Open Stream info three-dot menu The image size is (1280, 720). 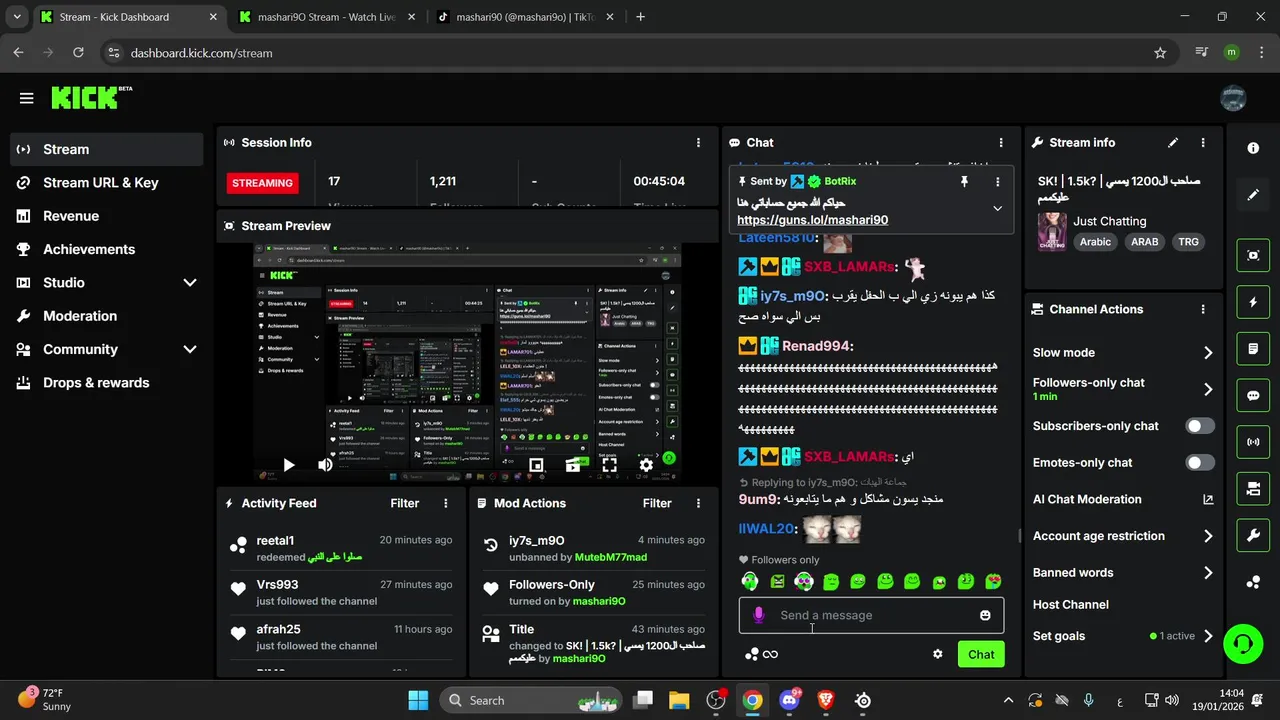click(x=1203, y=143)
